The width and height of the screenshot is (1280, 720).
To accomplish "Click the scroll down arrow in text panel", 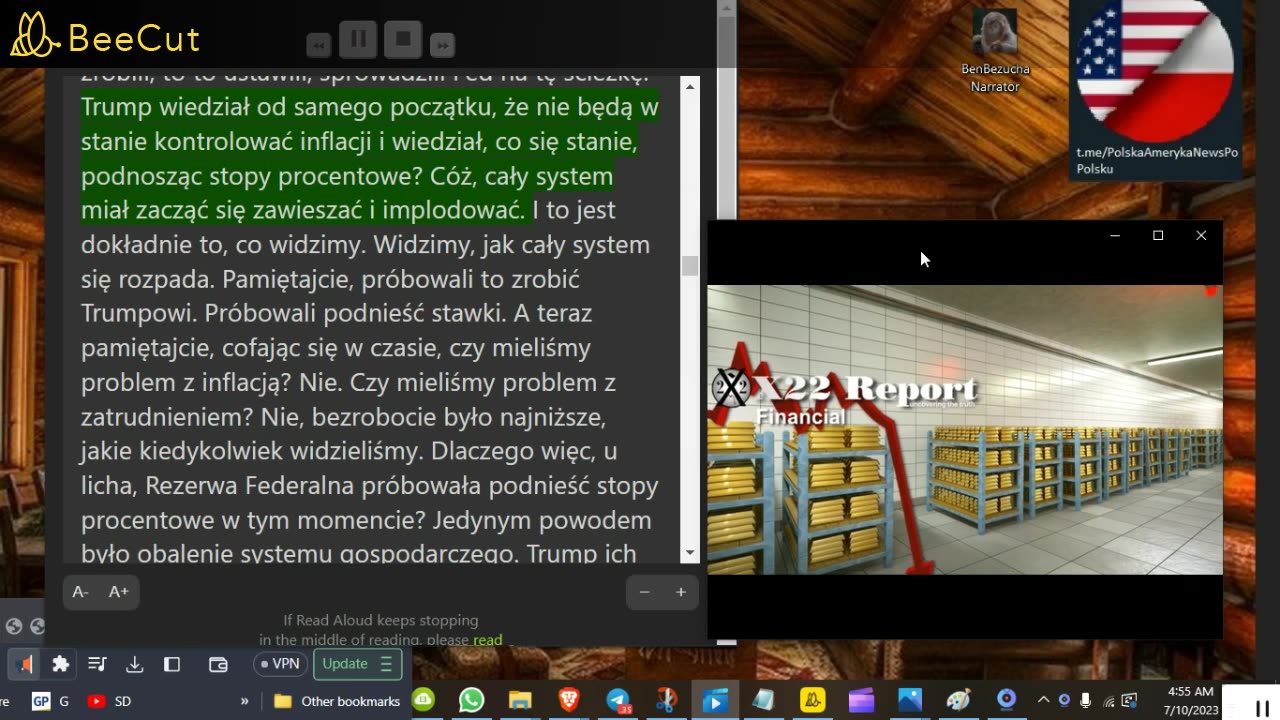I will [x=689, y=553].
